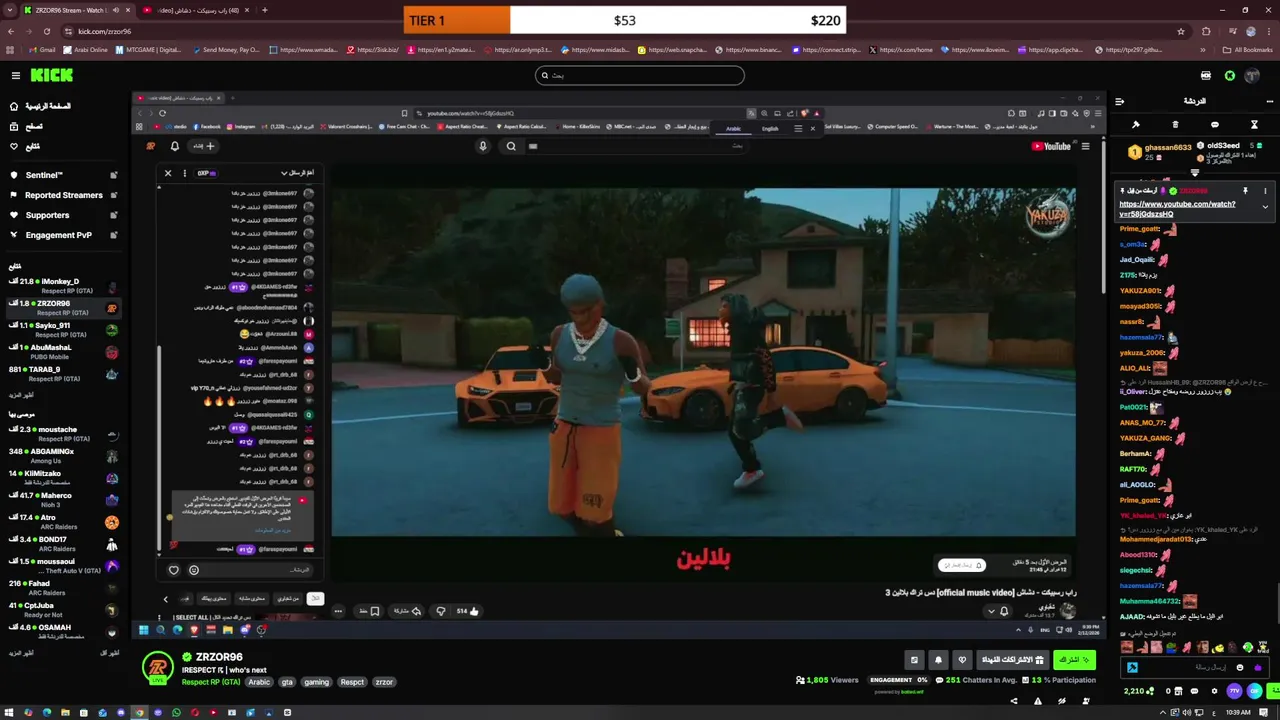The image size is (1280, 720).
Task: Expand 'show more' under recommended channels
Action: [x=21, y=653]
